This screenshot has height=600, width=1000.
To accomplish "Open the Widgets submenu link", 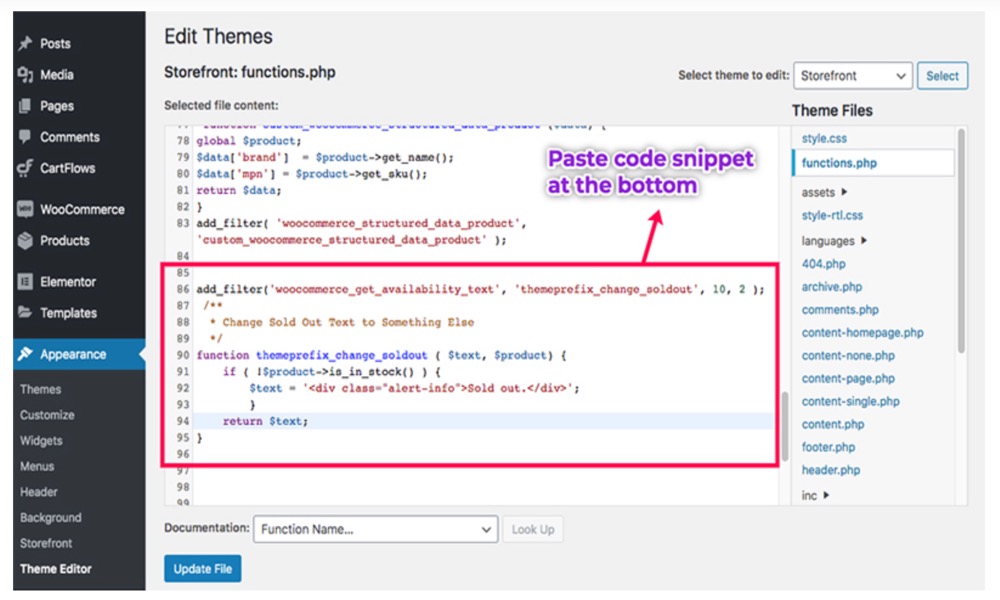I will pos(41,441).
